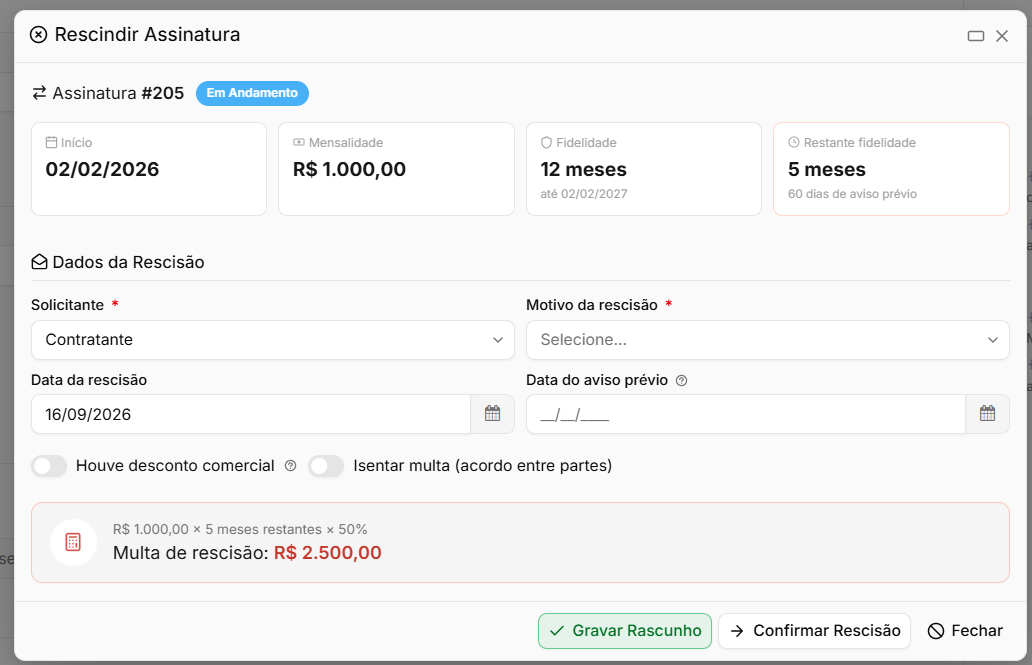Click the Mensalidade value R$ 1.000,00
The width and height of the screenshot is (1032, 665).
tap(349, 169)
